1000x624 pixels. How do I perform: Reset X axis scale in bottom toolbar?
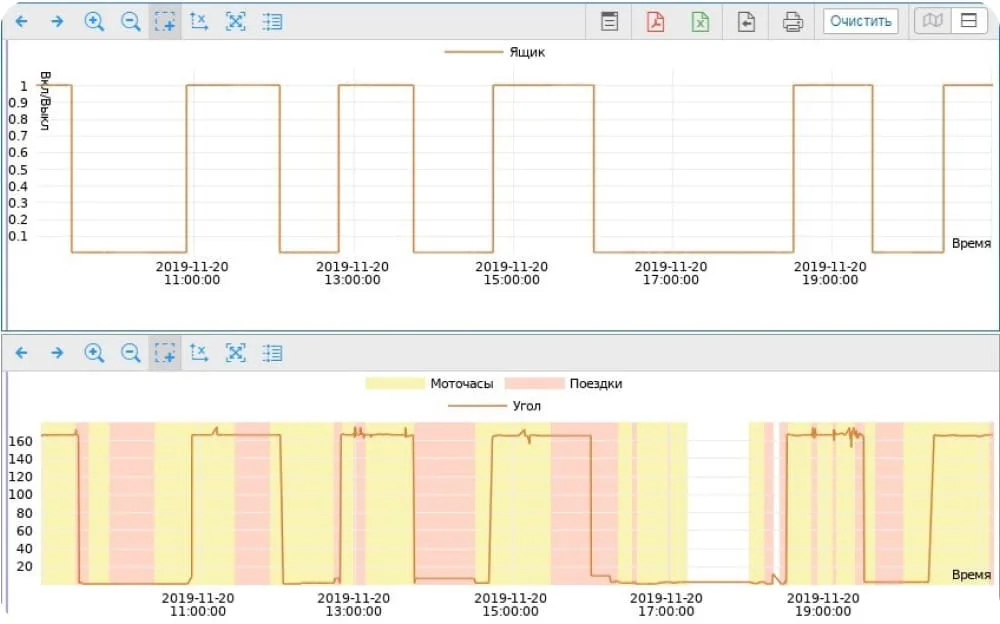point(199,352)
